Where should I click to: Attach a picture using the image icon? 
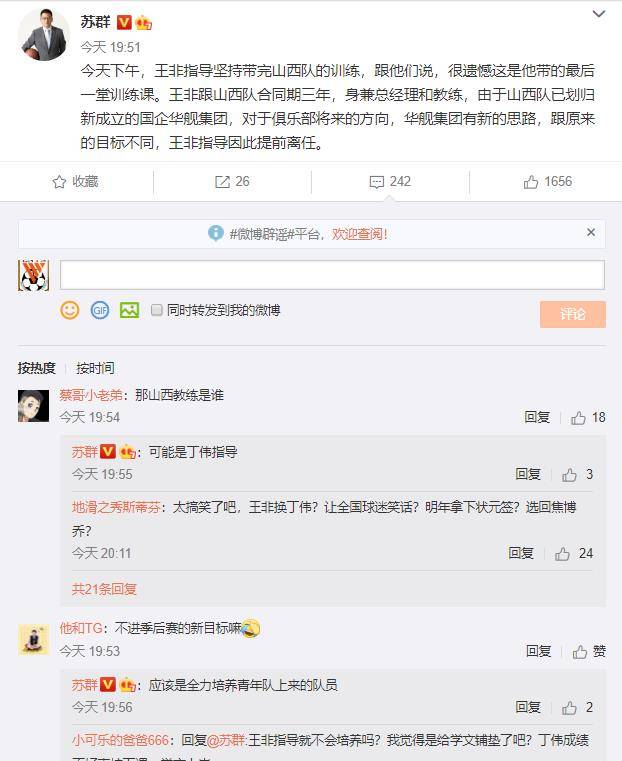[x=130, y=310]
